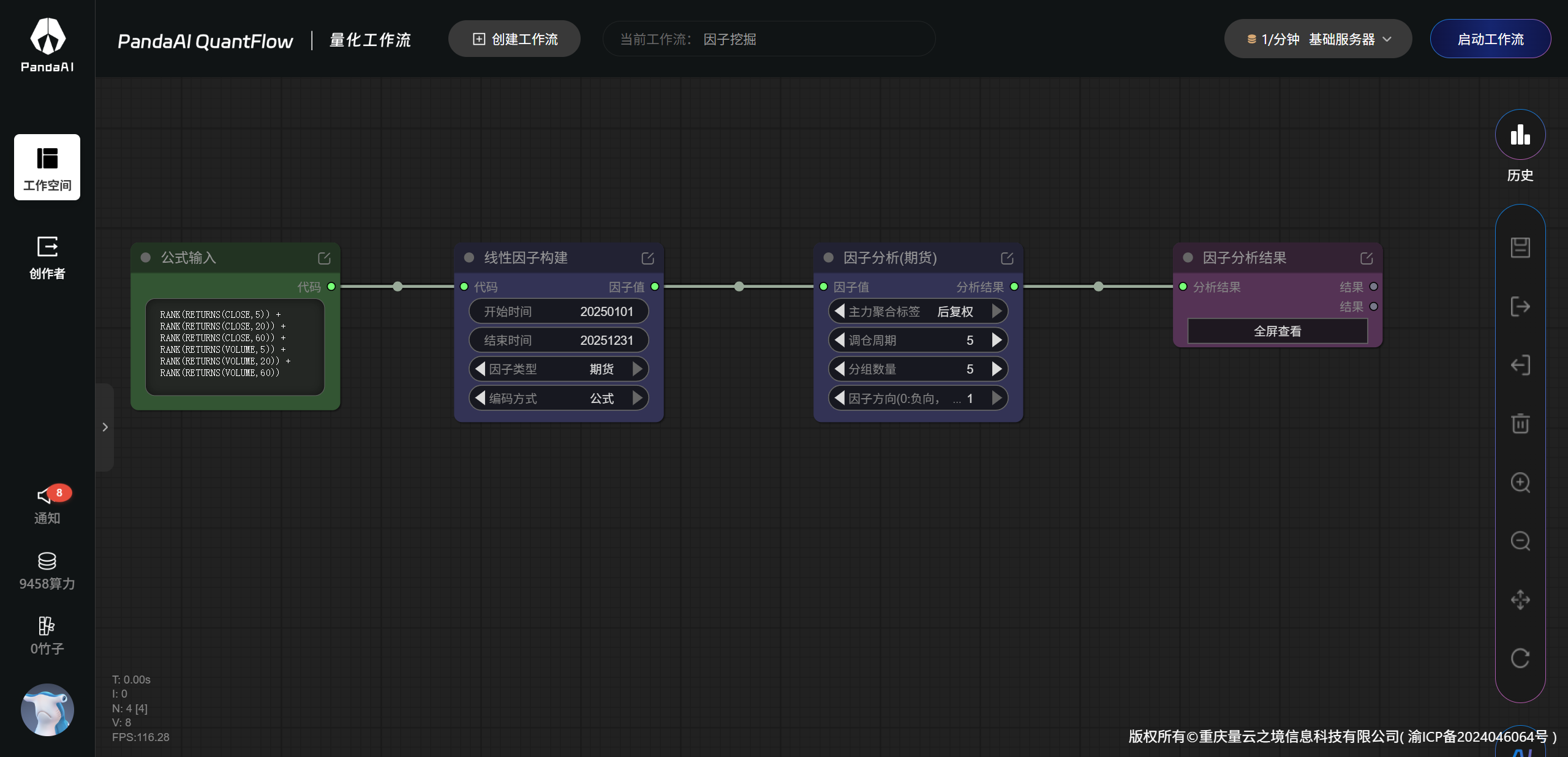Increase 因子方向 with right arrow

point(997,398)
